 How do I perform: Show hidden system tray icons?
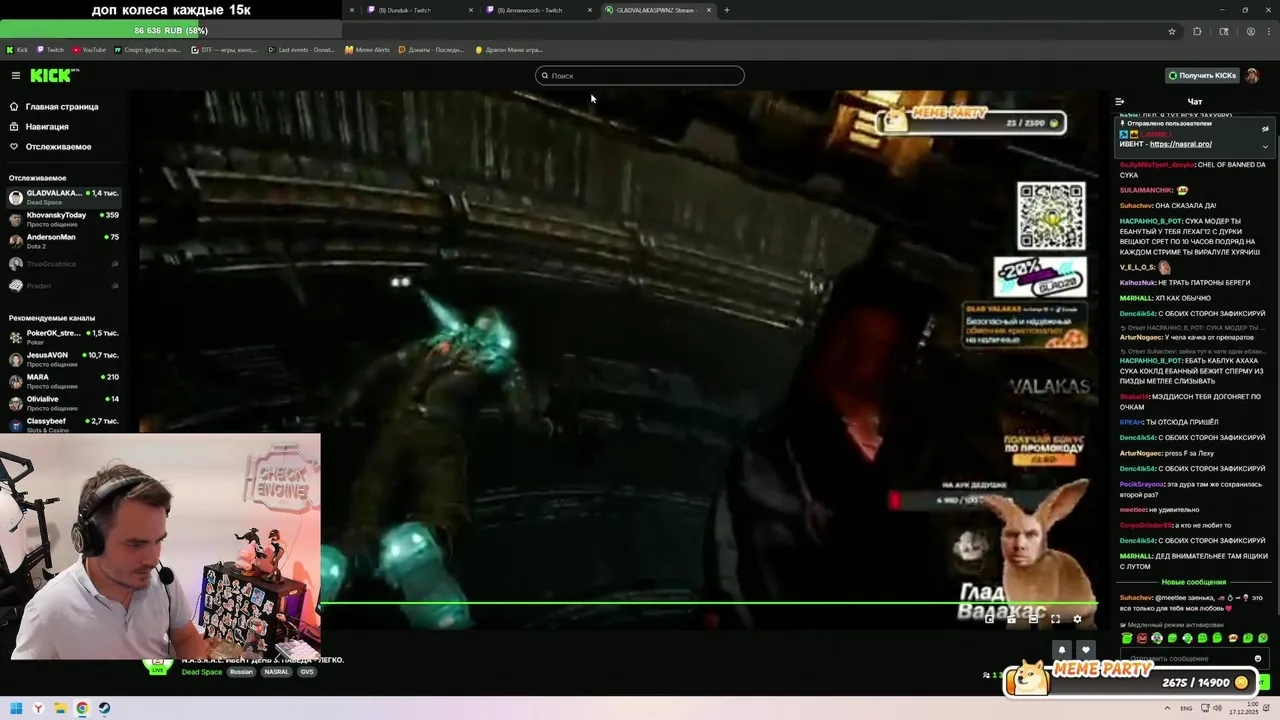pos(1165,708)
